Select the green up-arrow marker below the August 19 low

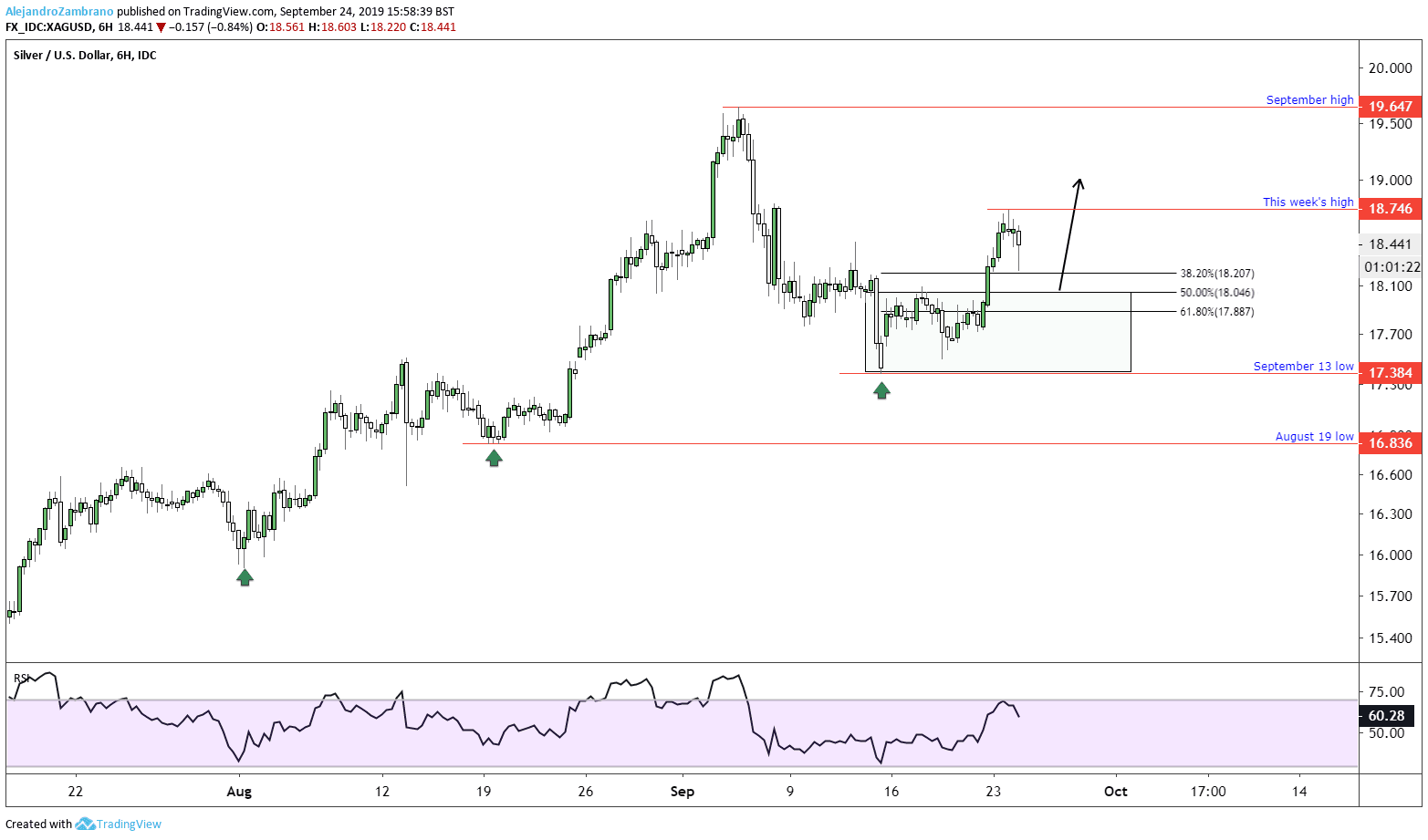tap(494, 458)
